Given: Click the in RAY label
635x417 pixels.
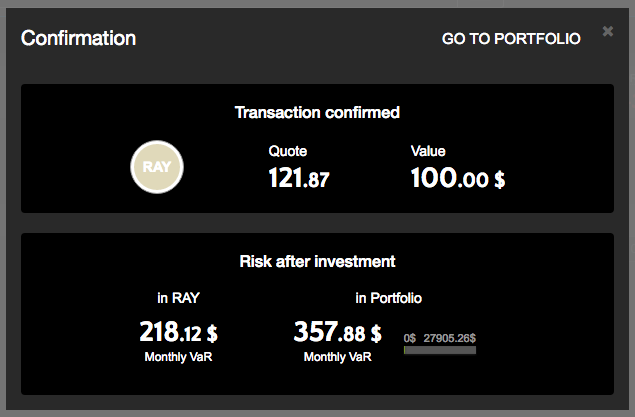Looking at the screenshot, I should [177, 298].
